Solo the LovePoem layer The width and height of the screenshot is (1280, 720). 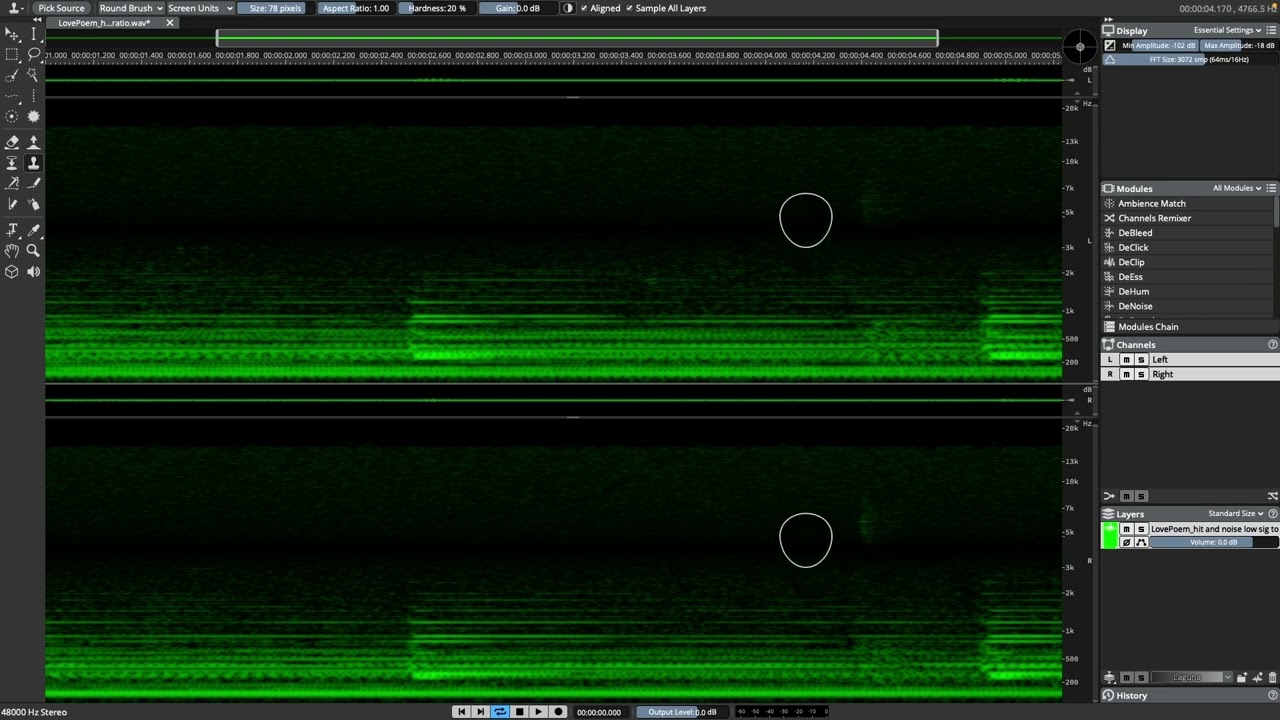1141,529
